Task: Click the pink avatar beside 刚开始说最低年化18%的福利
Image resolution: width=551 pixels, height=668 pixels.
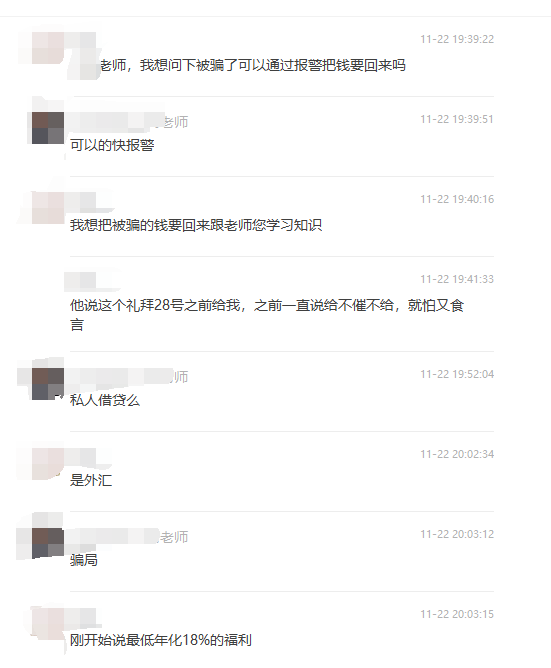Action: (x=48, y=624)
